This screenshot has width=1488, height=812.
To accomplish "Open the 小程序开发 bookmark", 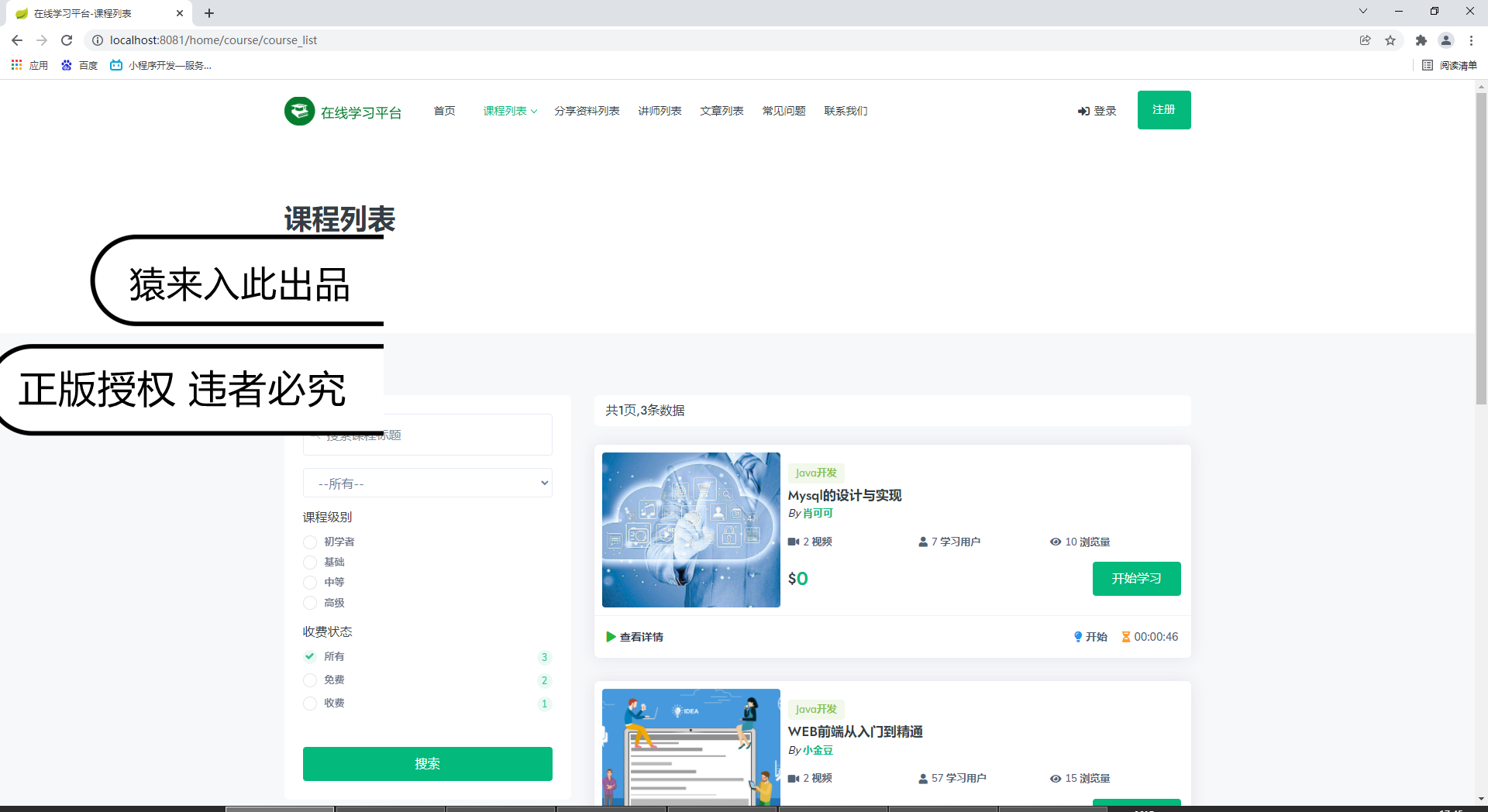I will [161, 65].
